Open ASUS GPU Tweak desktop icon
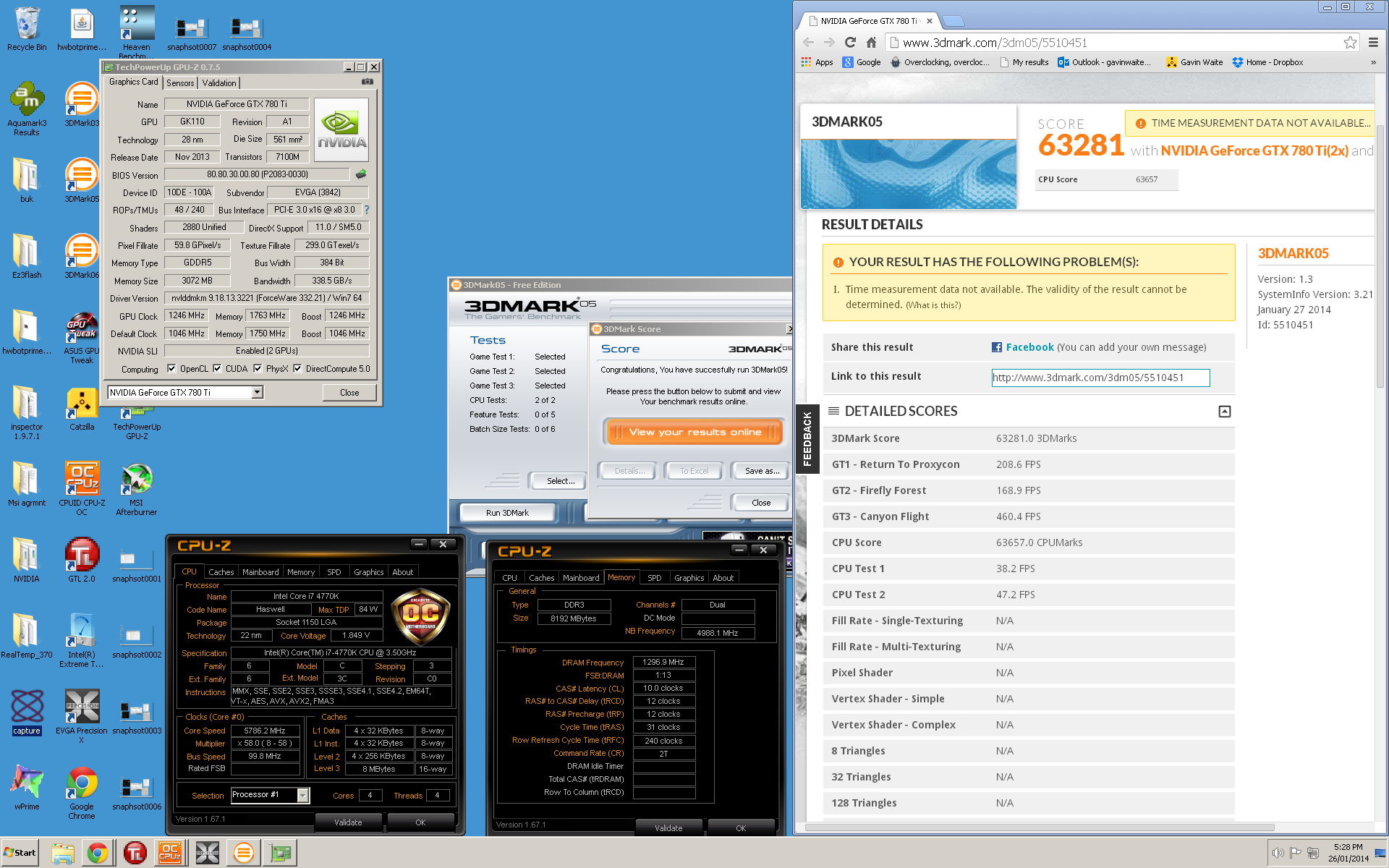 82,338
